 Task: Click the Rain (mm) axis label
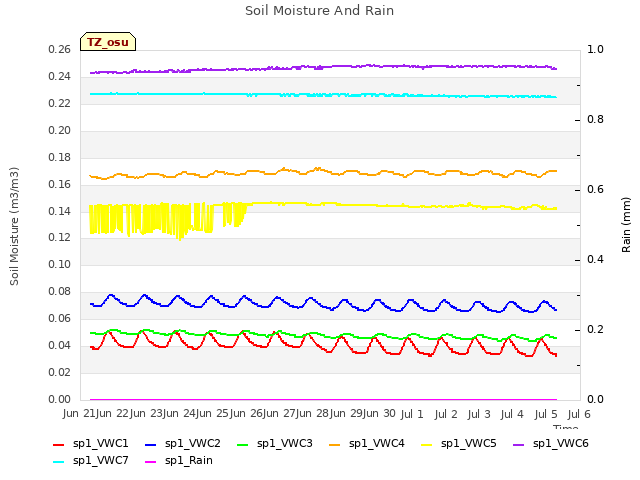pos(626,225)
